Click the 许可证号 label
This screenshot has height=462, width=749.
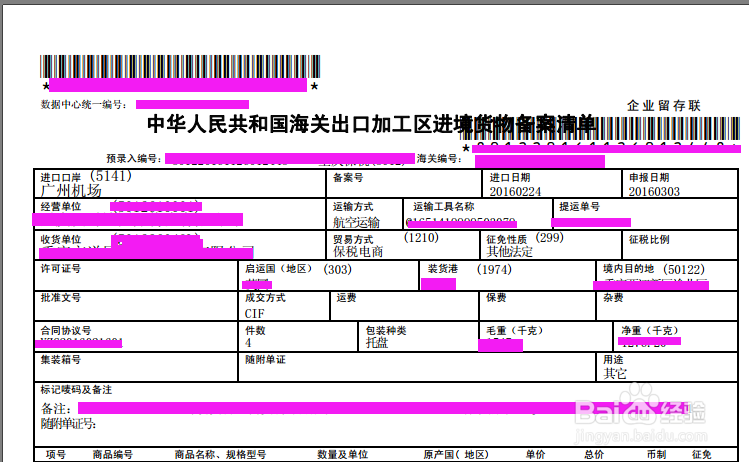click(x=61, y=269)
